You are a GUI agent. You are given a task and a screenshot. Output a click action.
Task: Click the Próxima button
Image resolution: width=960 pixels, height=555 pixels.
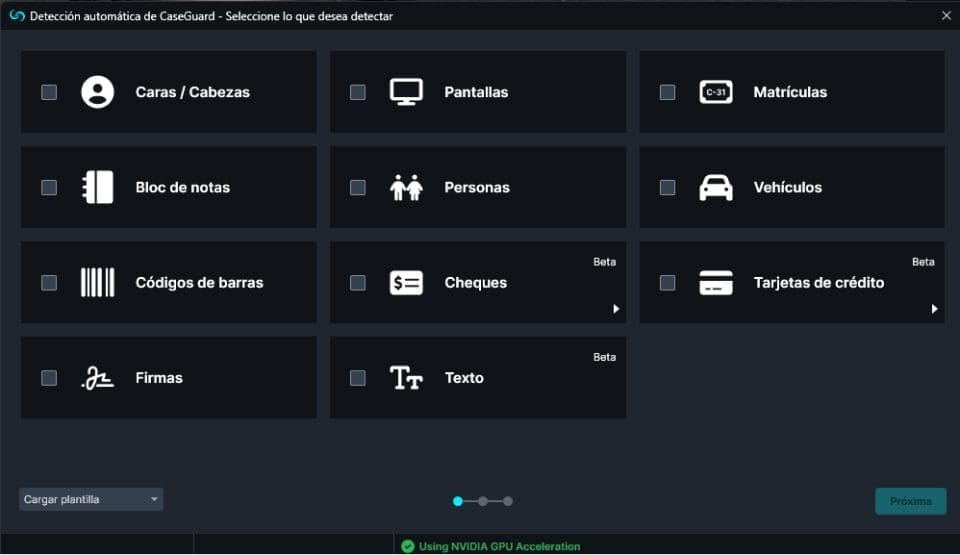[910, 501]
